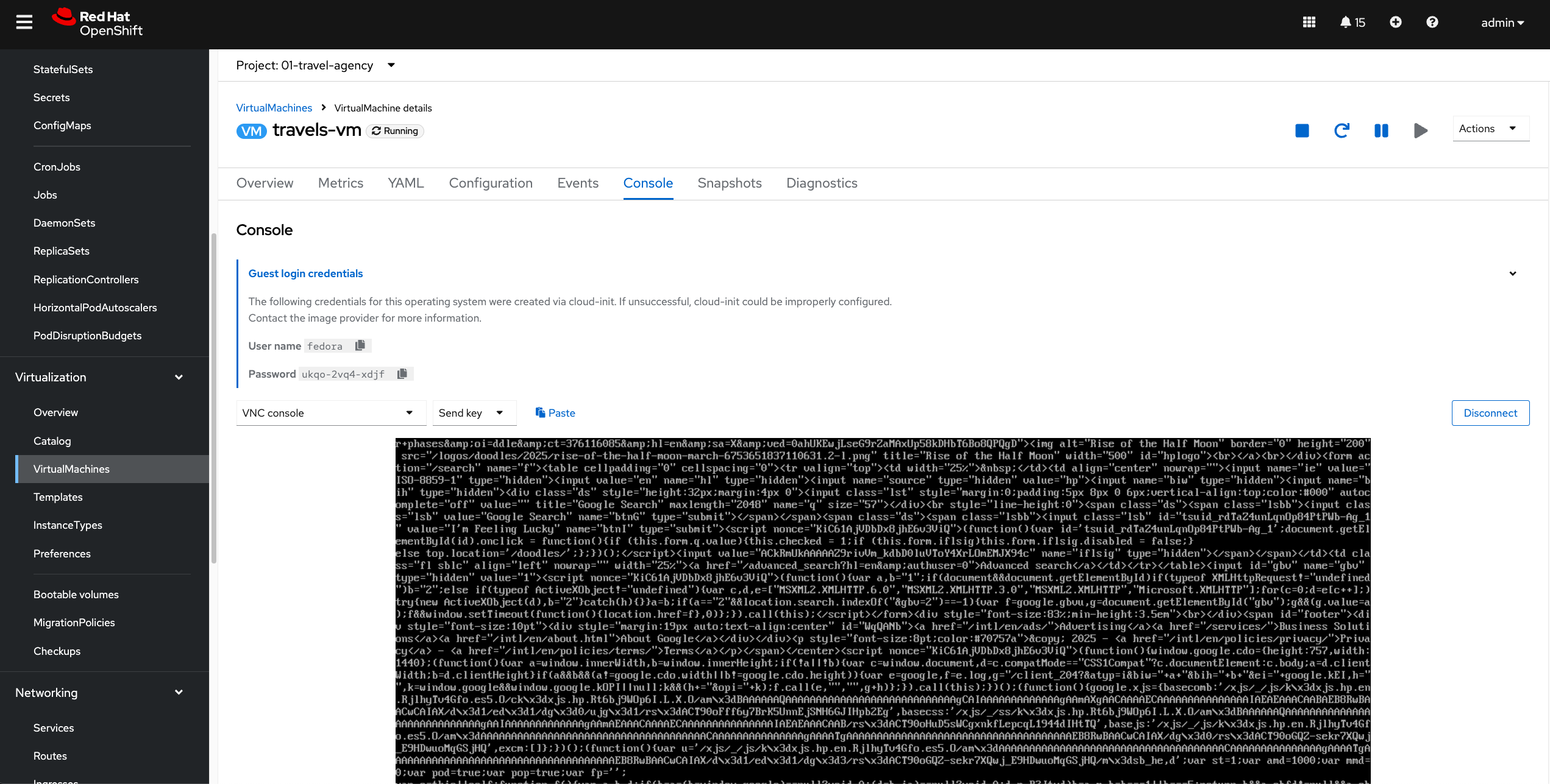Open the Actions dropdown

(1490, 129)
